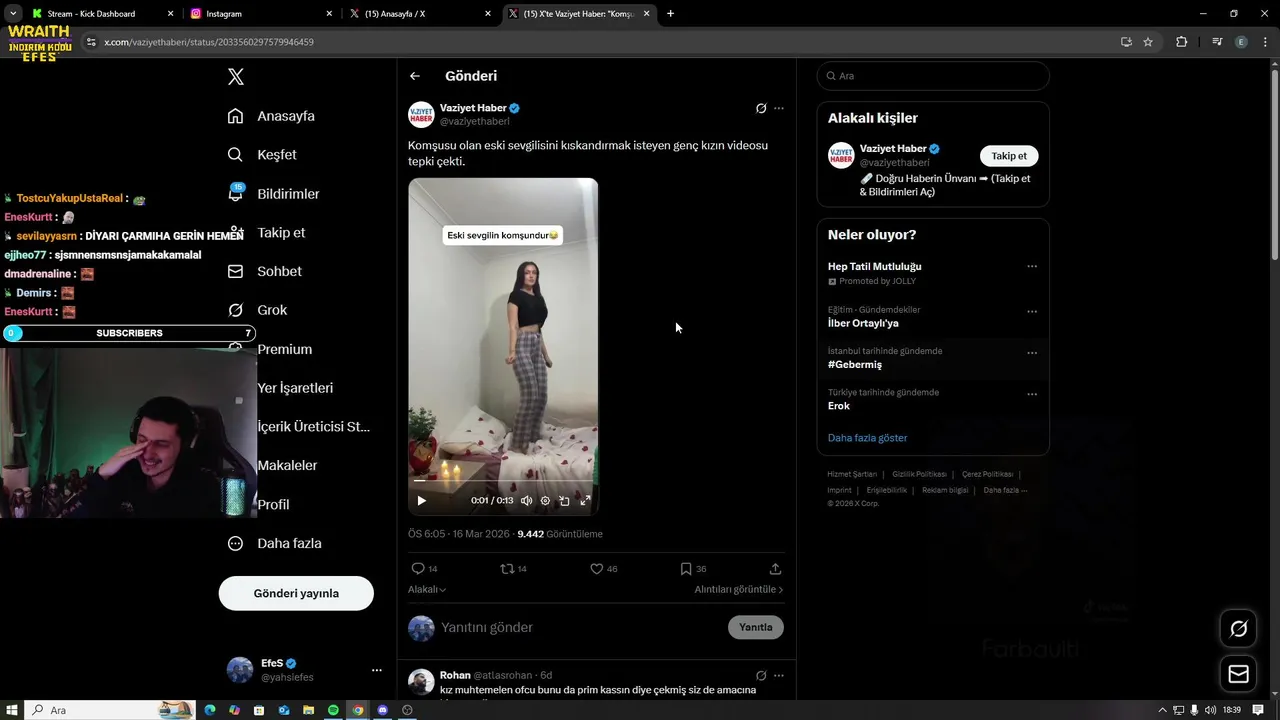Click the Yanıtla reply button
This screenshot has width=1280, height=720.
756,627
